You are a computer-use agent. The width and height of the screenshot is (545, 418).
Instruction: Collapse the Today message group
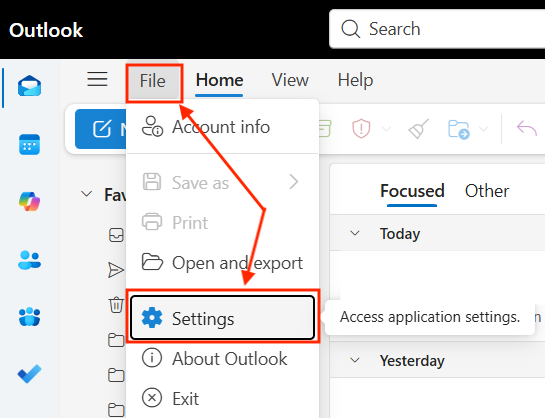coord(355,233)
